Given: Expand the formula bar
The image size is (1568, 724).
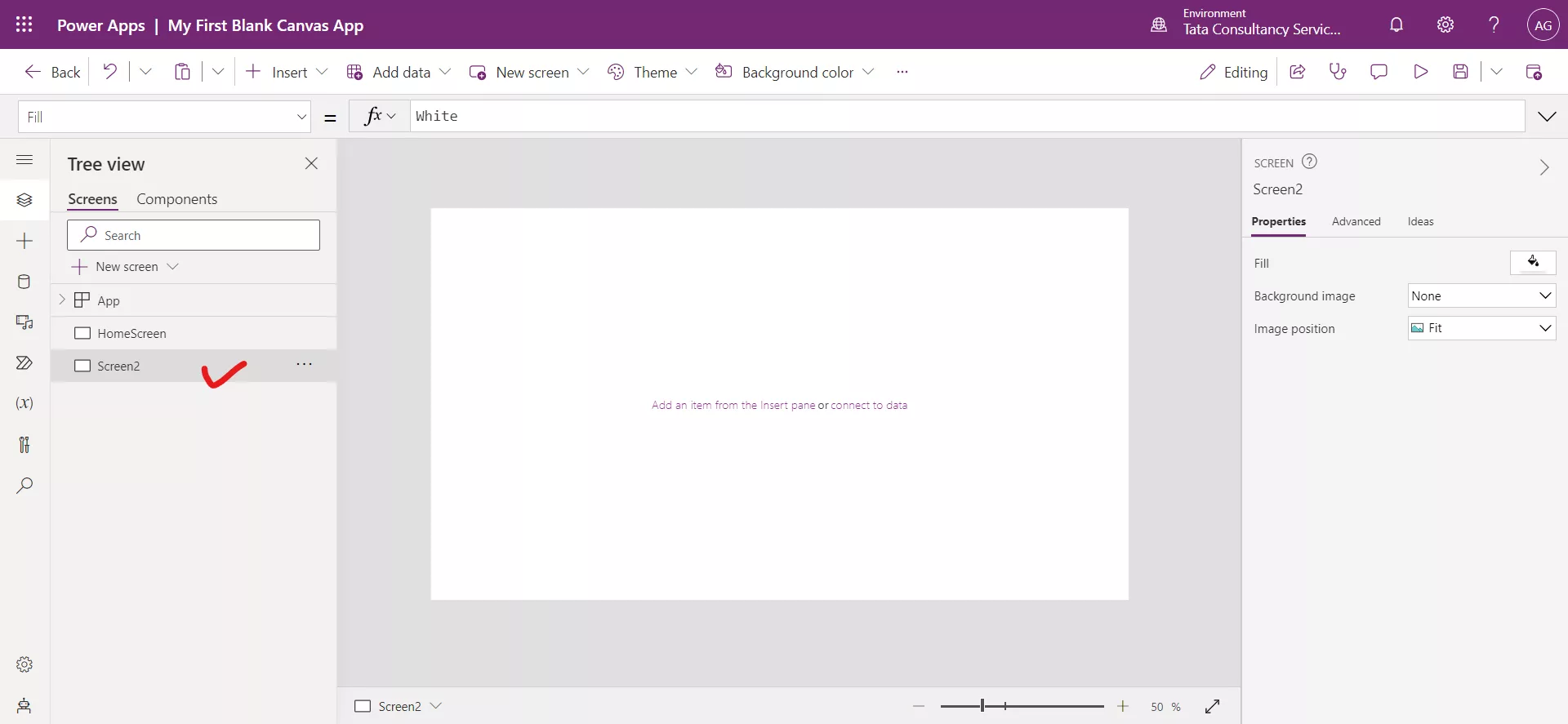Looking at the screenshot, I should 1547,116.
